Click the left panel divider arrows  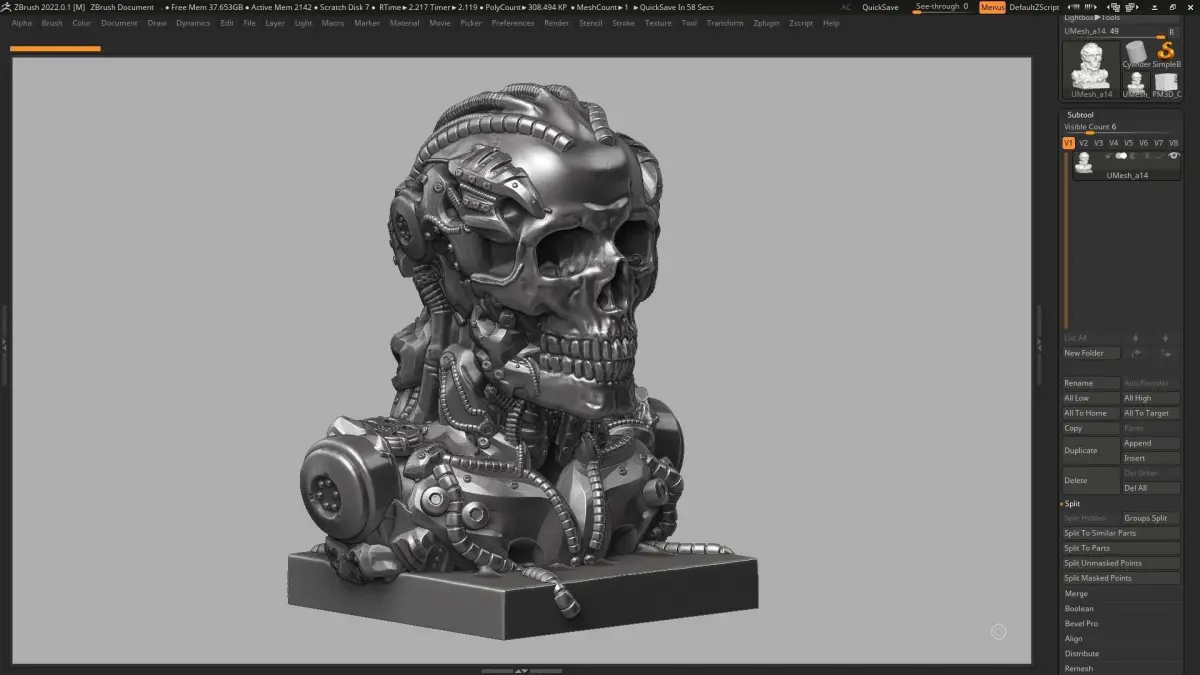click(x=4, y=344)
